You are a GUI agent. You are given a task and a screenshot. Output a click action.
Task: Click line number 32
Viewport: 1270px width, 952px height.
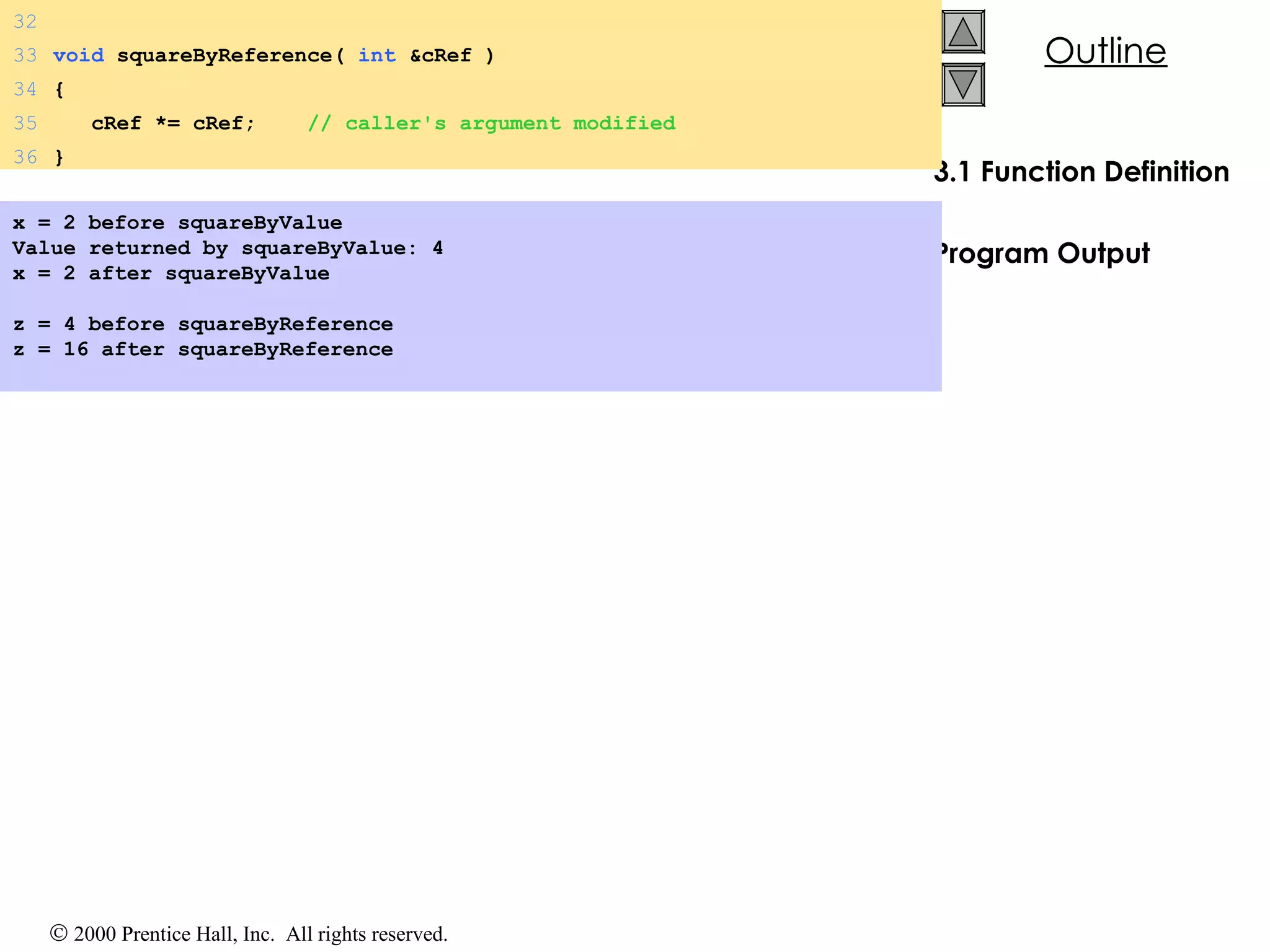point(25,22)
